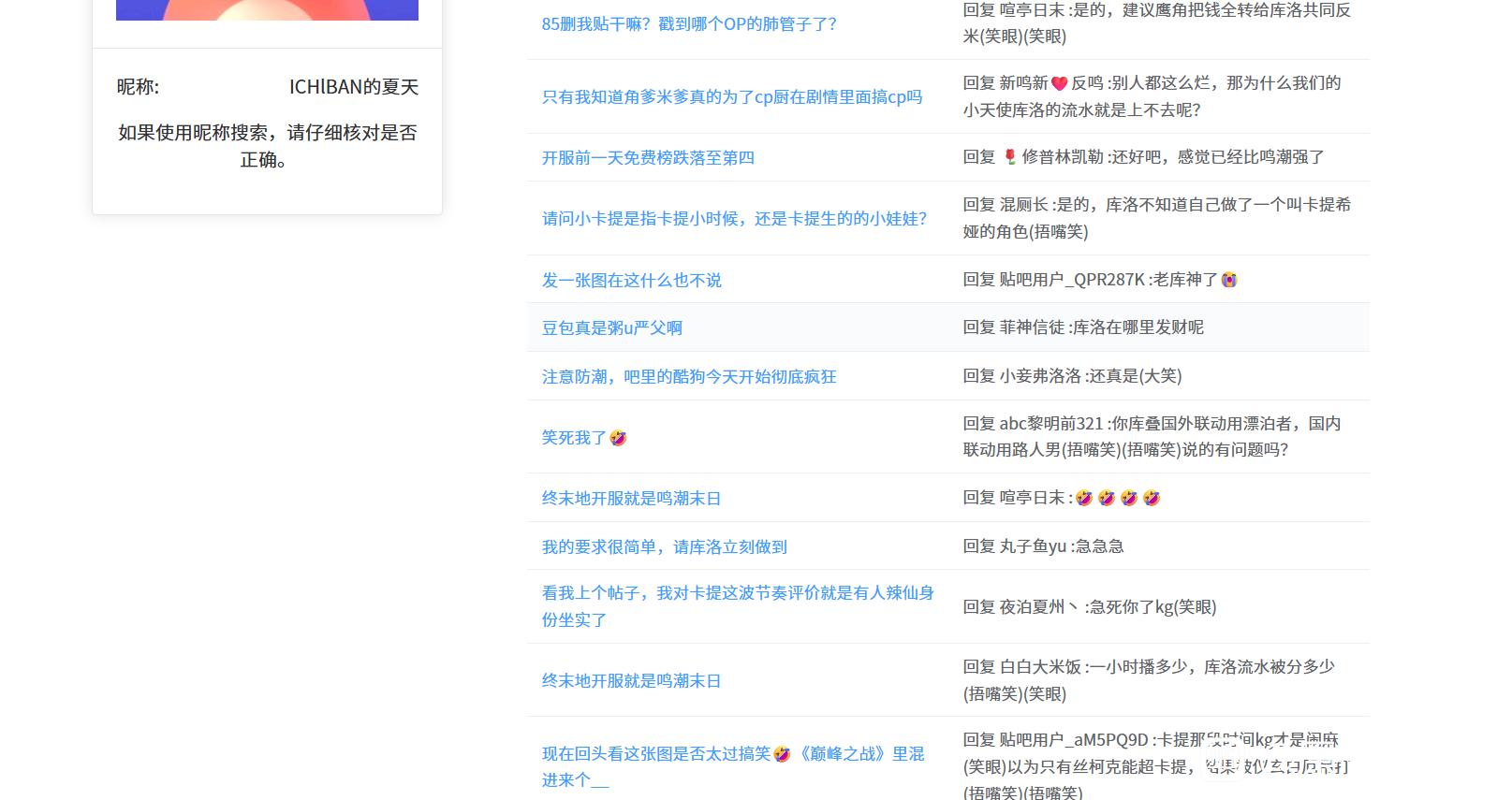Open the post about 角爹米爹 cp厨
The height and width of the screenshot is (800, 1512).
(731, 97)
